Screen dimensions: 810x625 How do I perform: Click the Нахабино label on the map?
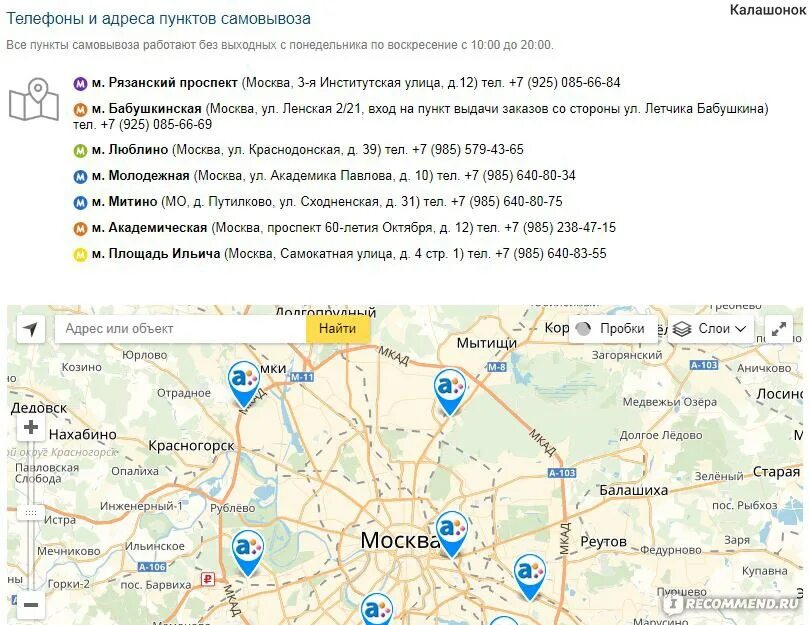pos(83,434)
